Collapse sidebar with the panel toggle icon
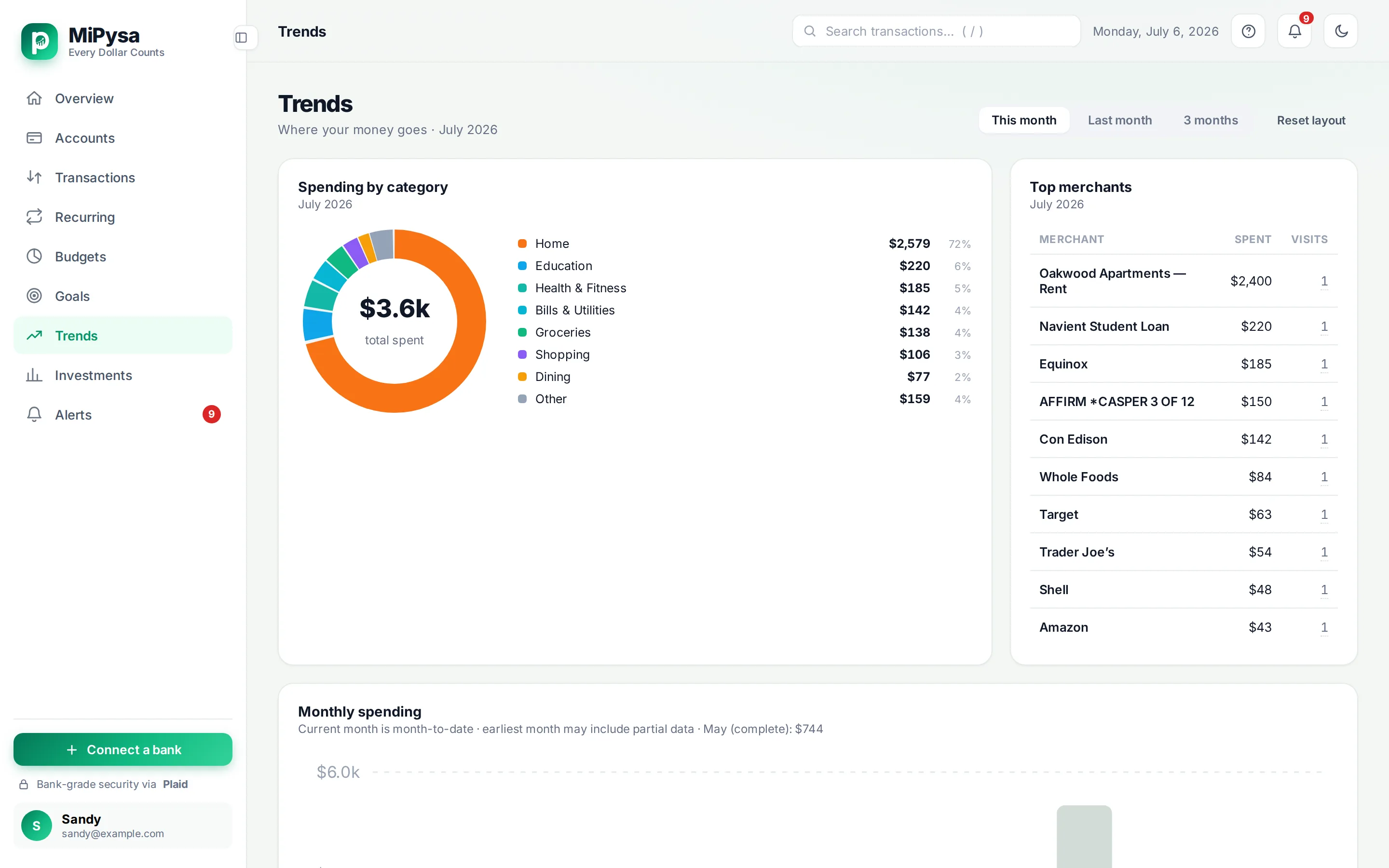The height and width of the screenshot is (868, 1389). coord(241,38)
